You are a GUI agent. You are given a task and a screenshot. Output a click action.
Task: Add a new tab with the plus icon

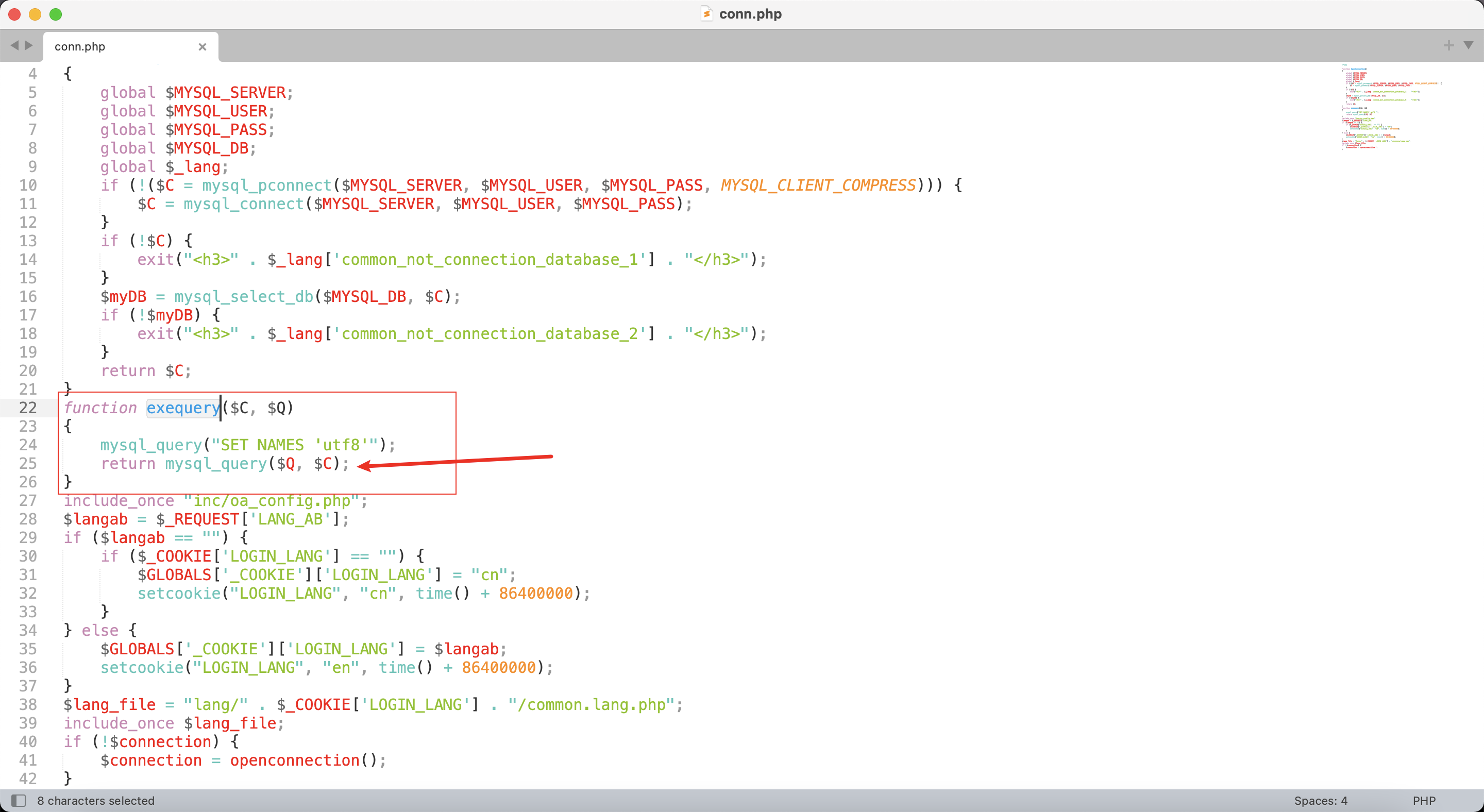click(1448, 45)
